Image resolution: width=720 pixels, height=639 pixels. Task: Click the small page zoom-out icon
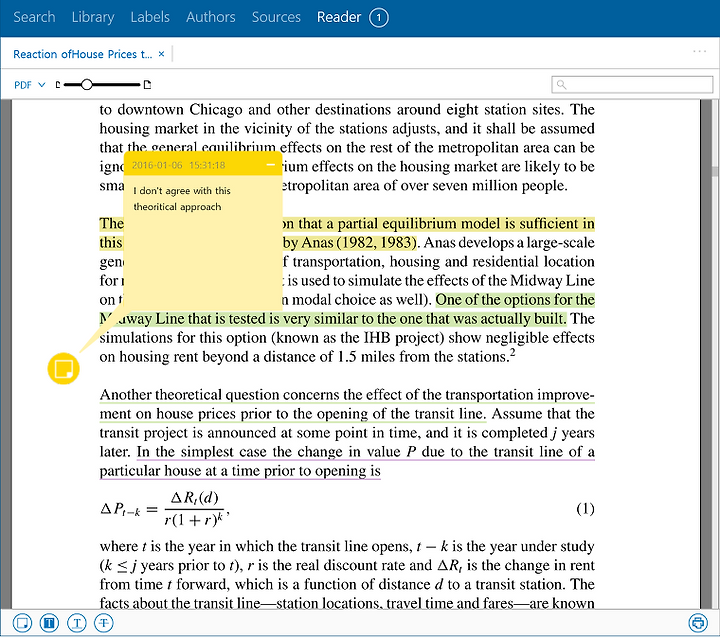tap(58, 84)
